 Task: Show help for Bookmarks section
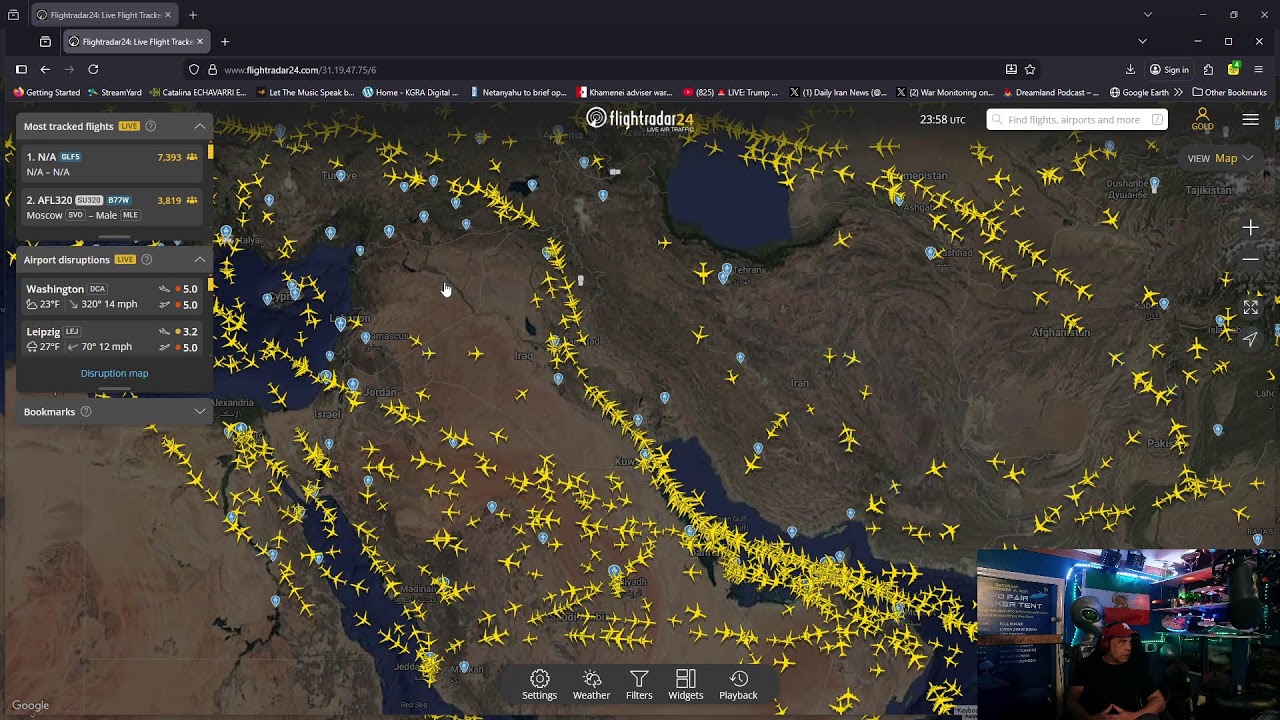pyautogui.click(x=85, y=412)
